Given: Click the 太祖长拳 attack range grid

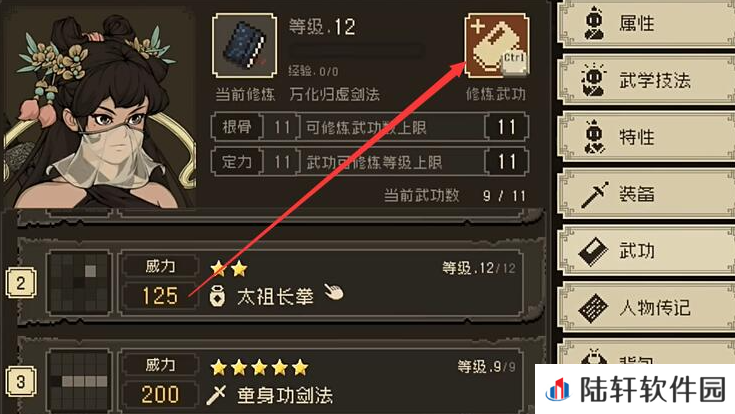Looking at the screenshot, I should pyautogui.click(x=79, y=282).
